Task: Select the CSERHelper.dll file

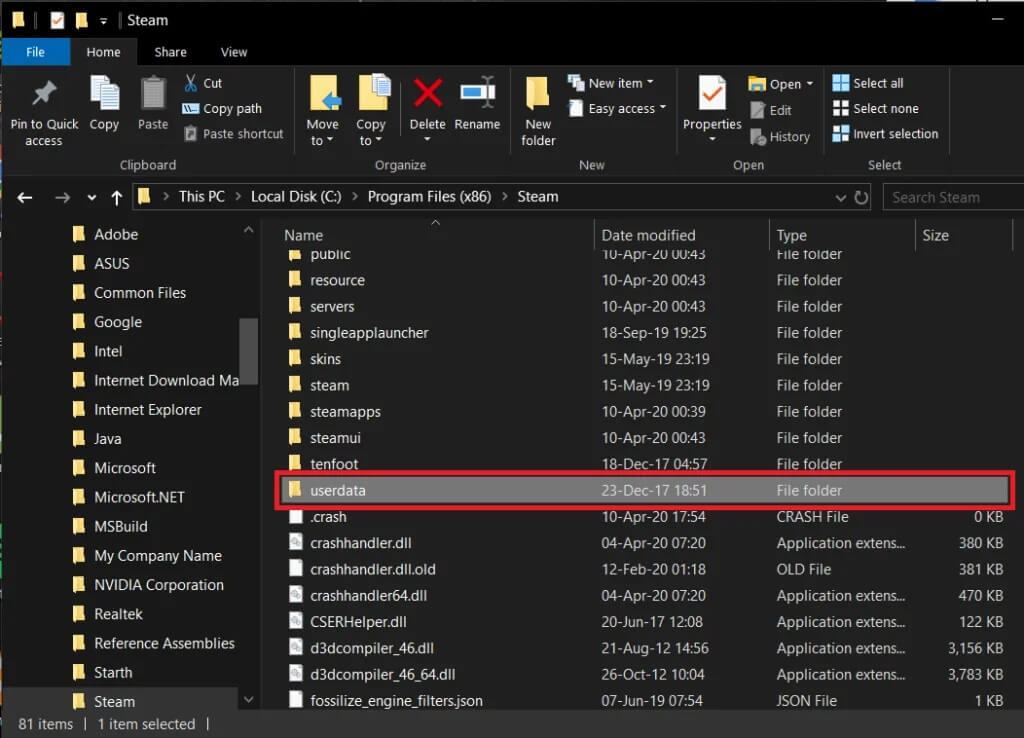Action: [x=645, y=622]
